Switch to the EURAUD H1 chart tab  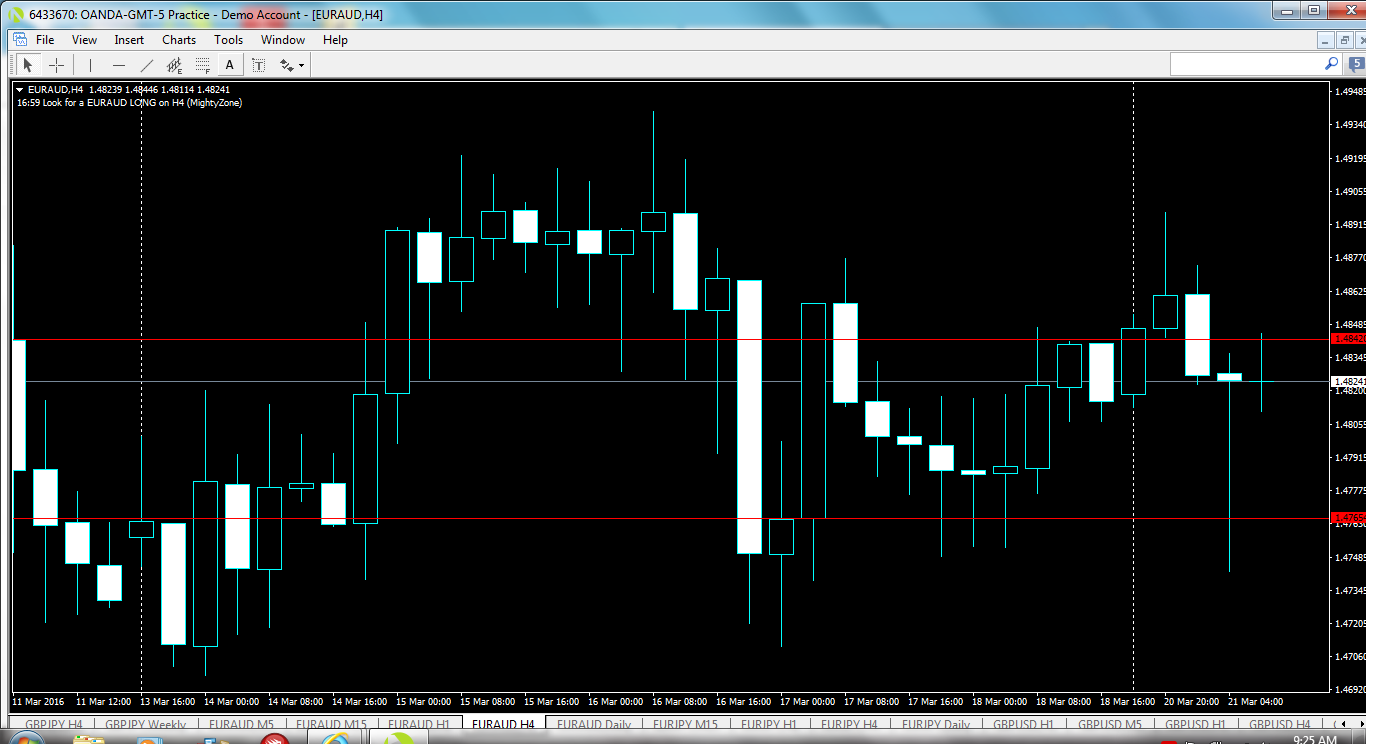pyautogui.click(x=418, y=724)
